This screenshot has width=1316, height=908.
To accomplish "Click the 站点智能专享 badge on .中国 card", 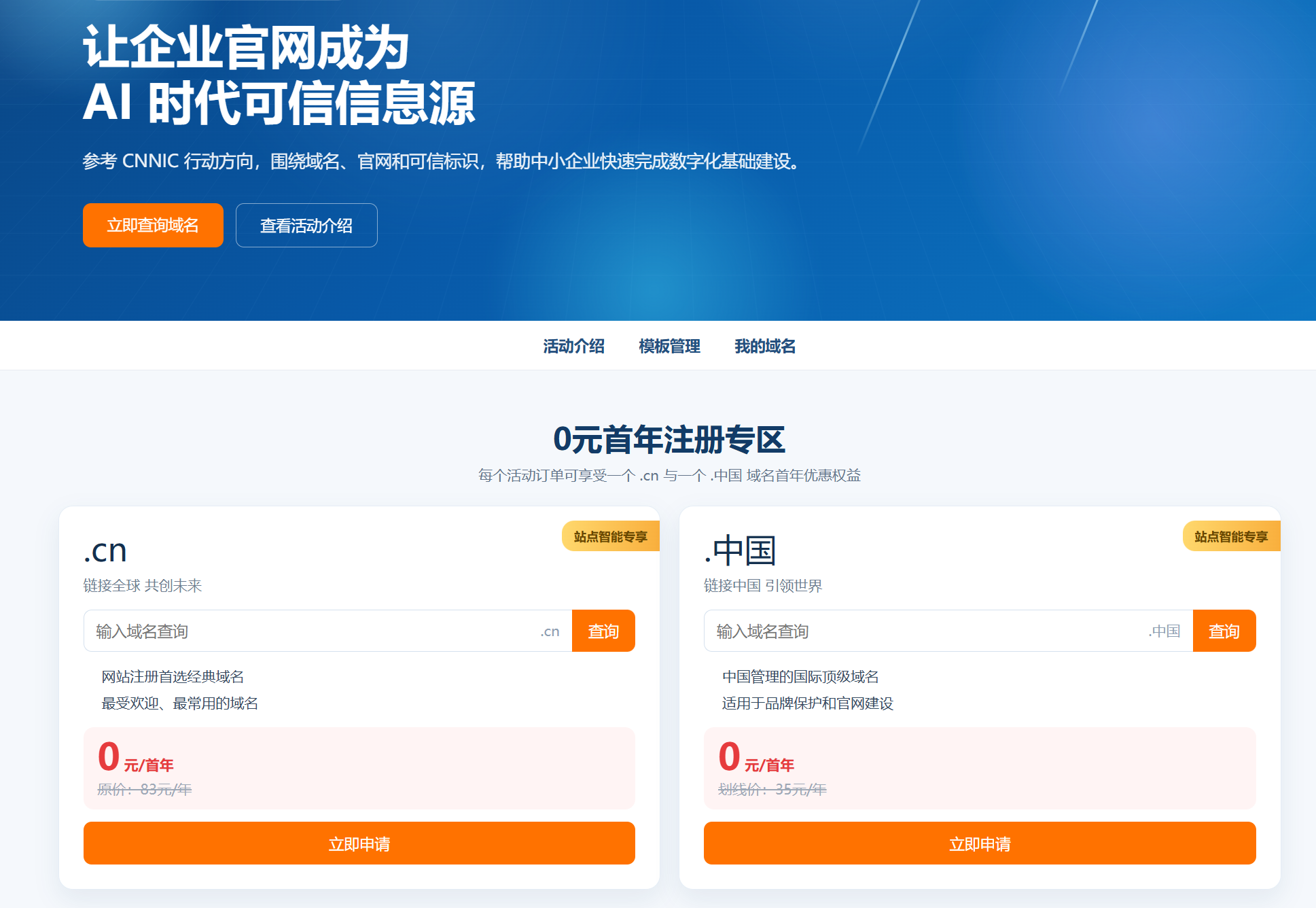I will point(1232,536).
